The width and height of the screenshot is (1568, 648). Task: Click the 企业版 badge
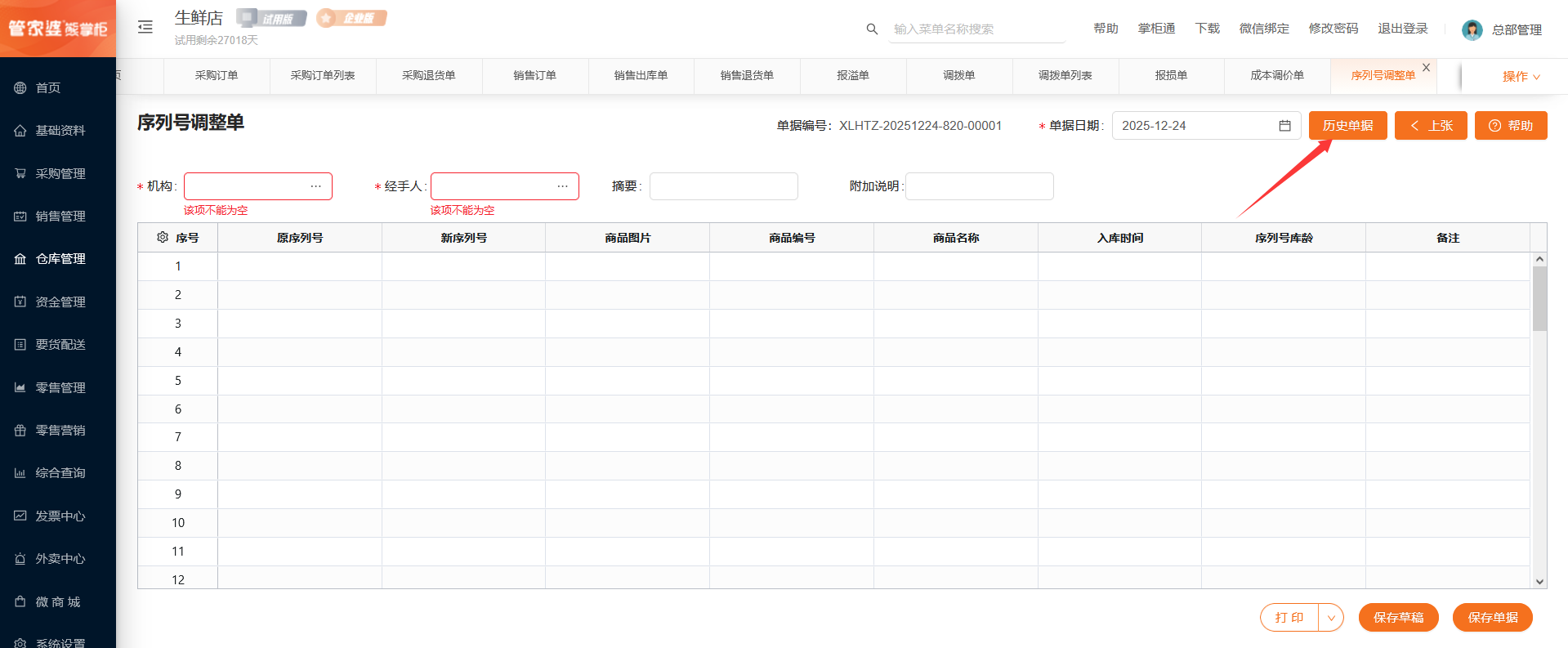[x=351, y=18]
